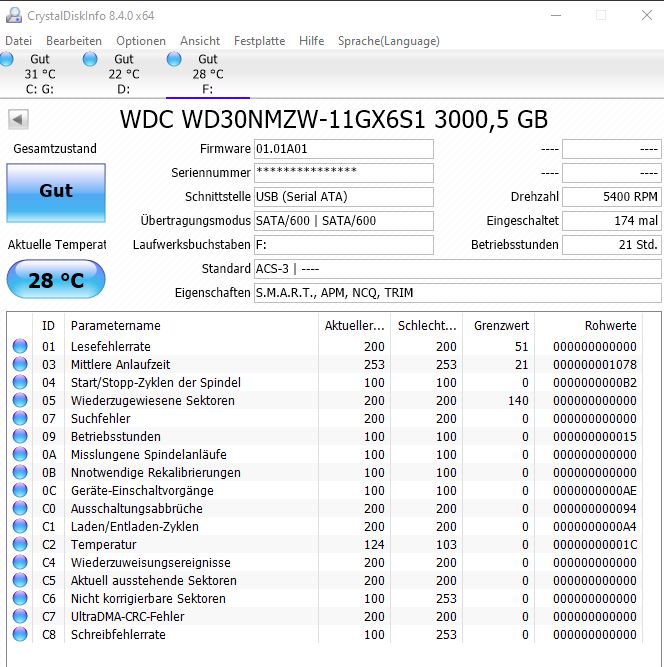This screenshot has height=667, width=664.
Task: Click the status orb for Schreibfehlerrate
Action: tap(20, 634)
